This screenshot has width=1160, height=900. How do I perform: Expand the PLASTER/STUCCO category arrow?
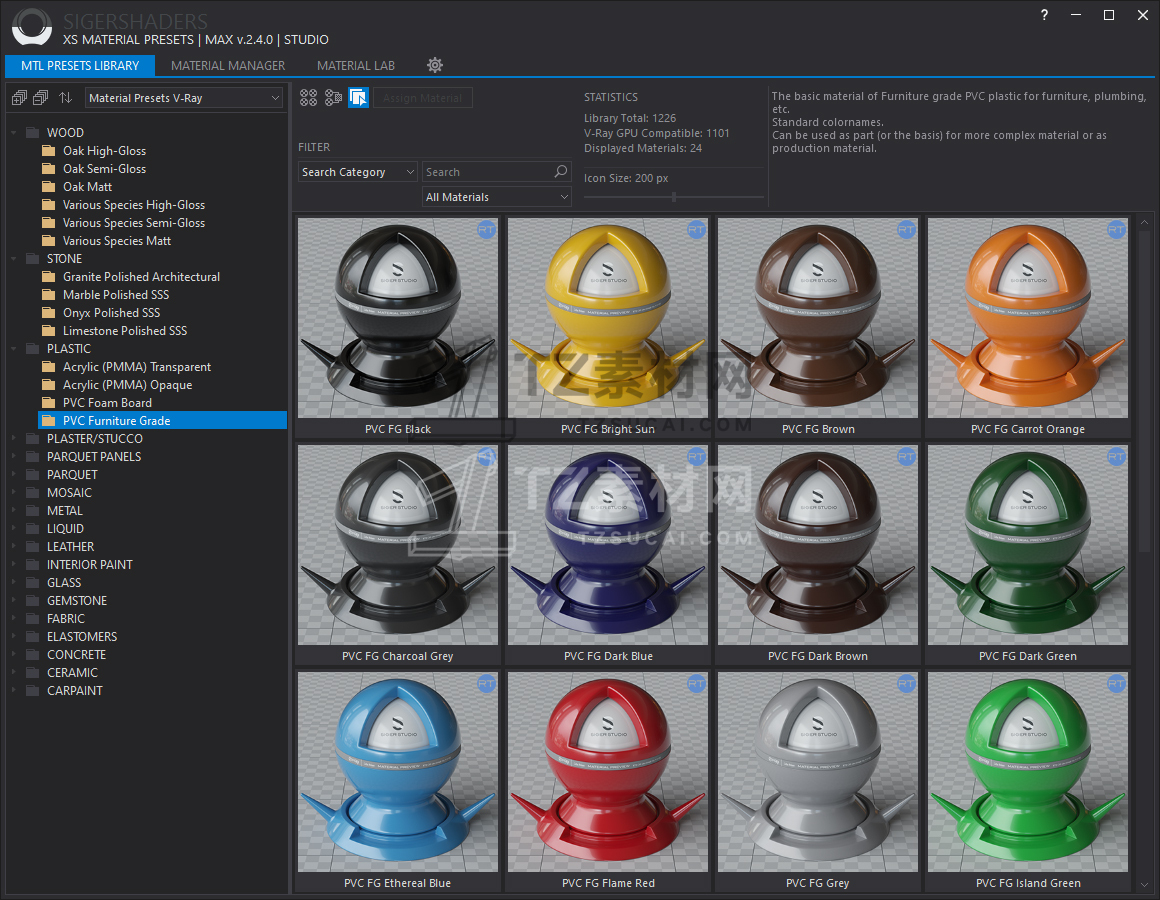[x=14, y=439]
